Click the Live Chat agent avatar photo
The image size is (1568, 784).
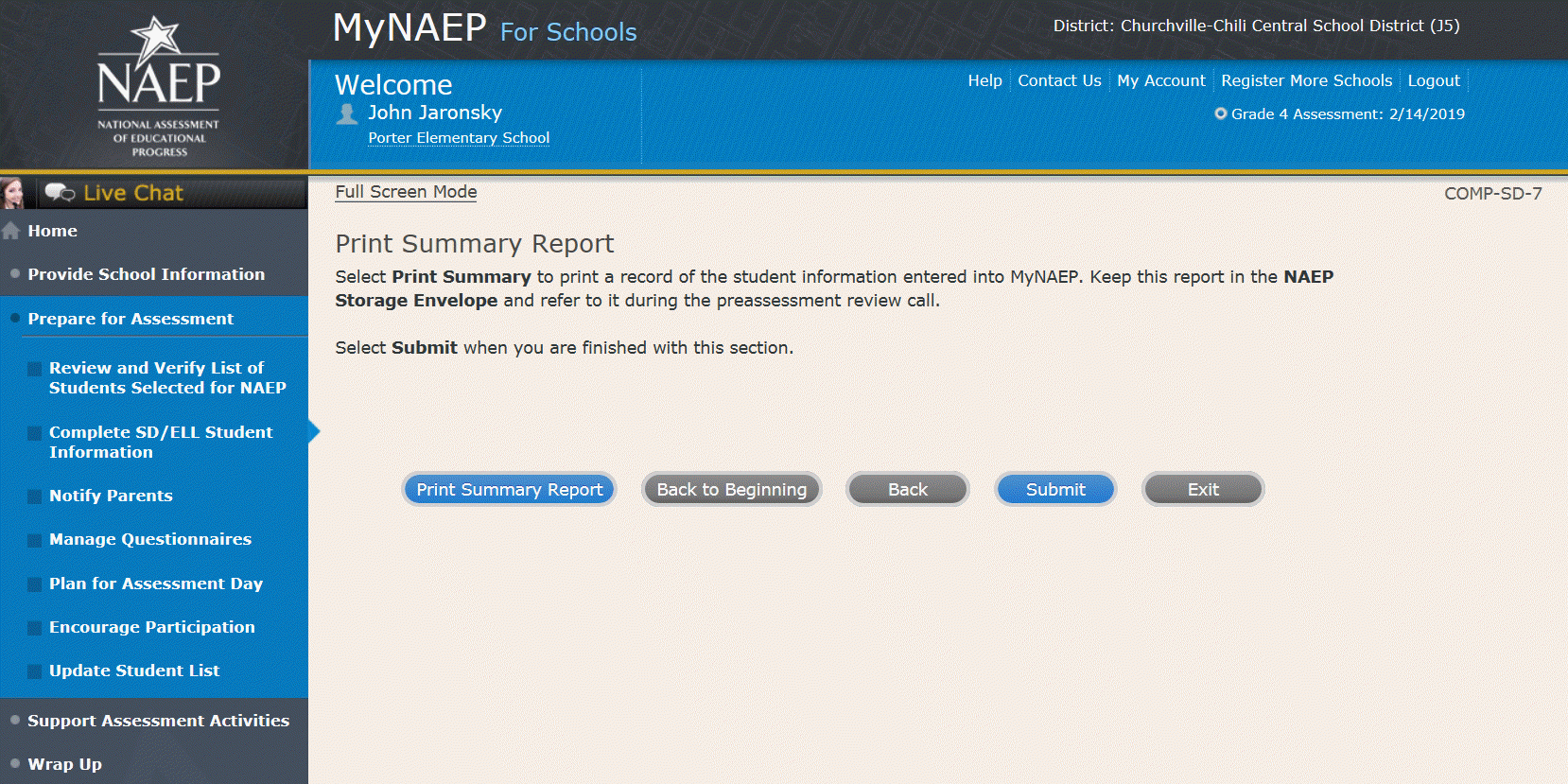click(13, 193)
